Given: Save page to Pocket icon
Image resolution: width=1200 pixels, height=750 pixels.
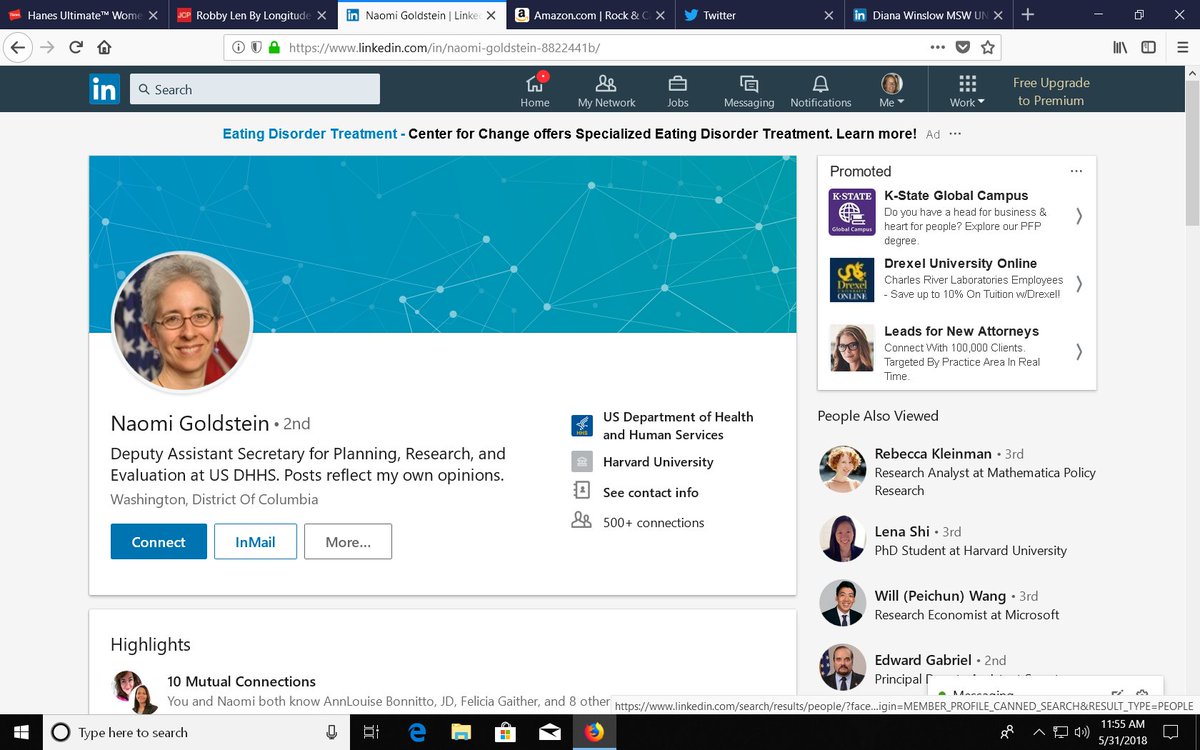Looking at the screenshot, I should point(962,47).
